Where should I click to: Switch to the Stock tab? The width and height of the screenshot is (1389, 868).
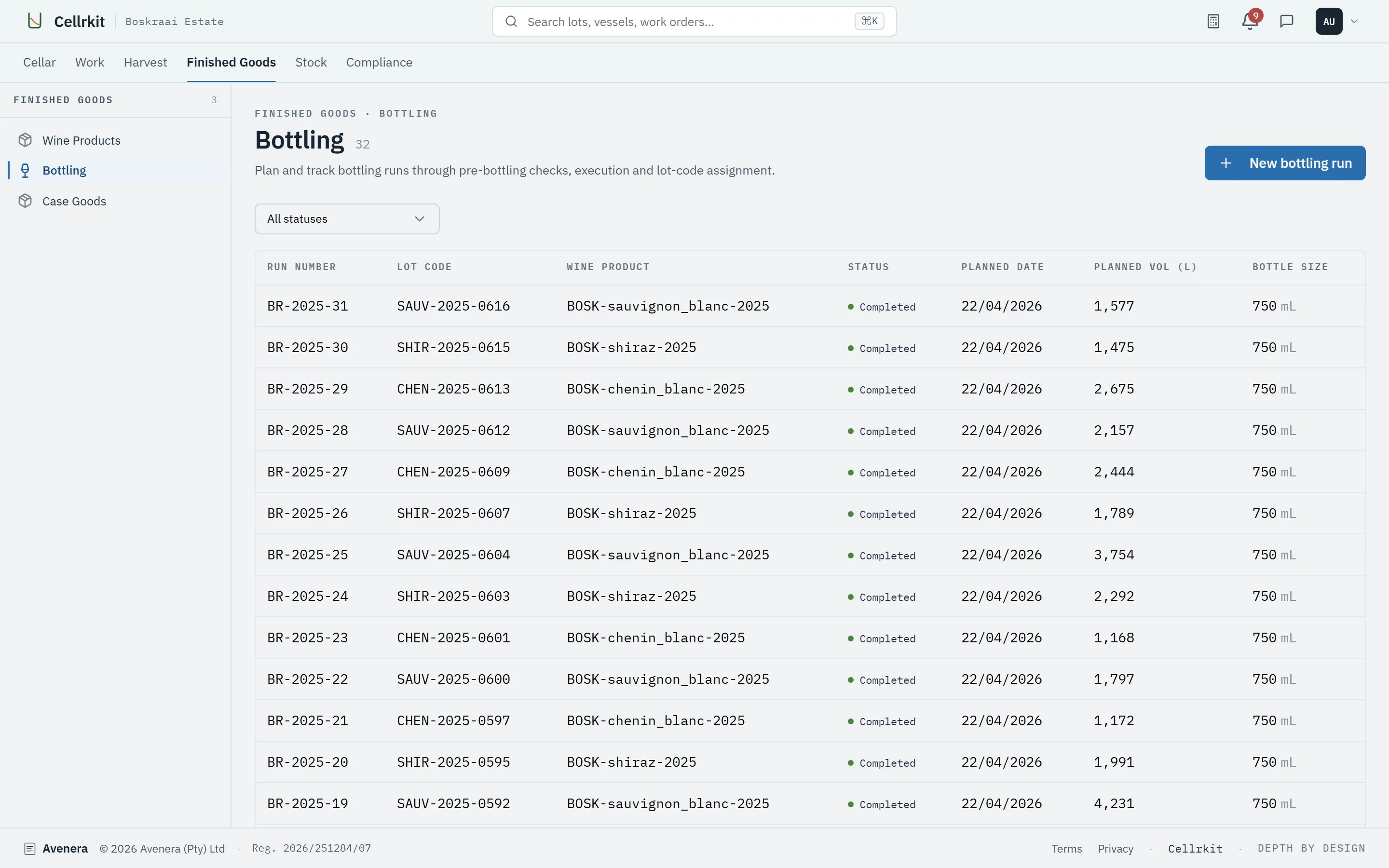click(311, 62)
